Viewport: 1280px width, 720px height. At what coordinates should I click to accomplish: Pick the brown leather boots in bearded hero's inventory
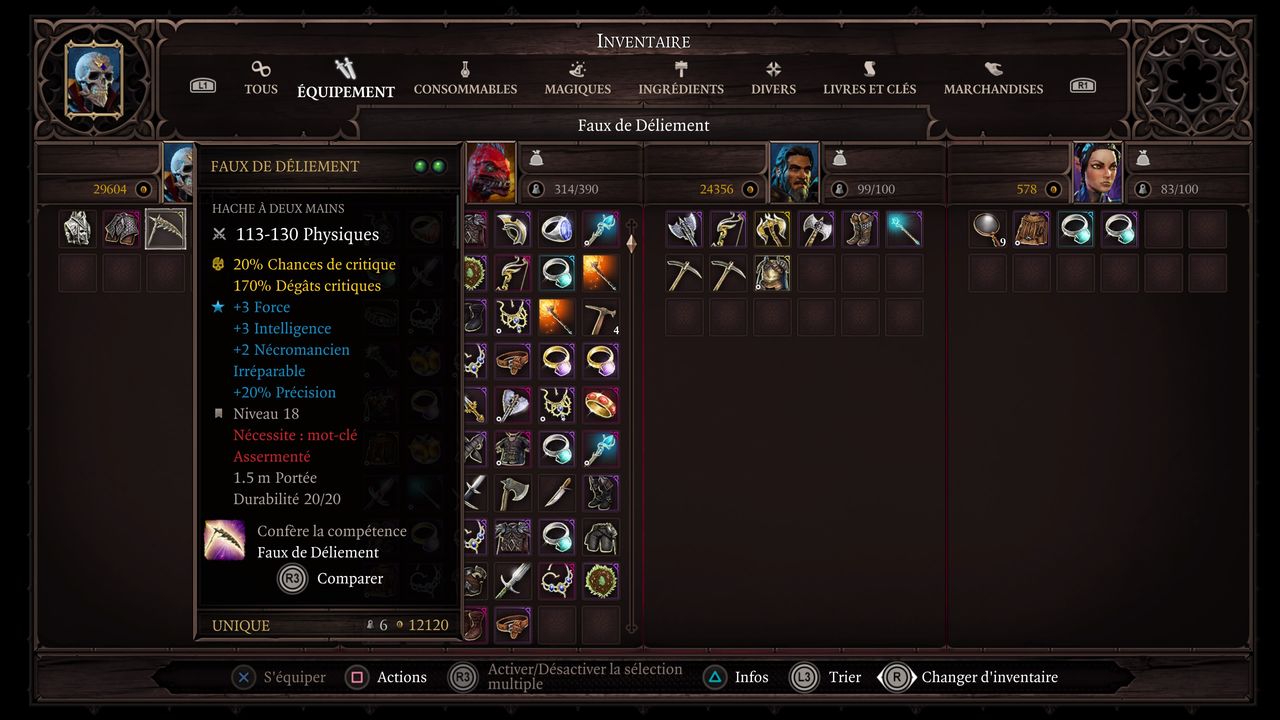tap(860, 229)
